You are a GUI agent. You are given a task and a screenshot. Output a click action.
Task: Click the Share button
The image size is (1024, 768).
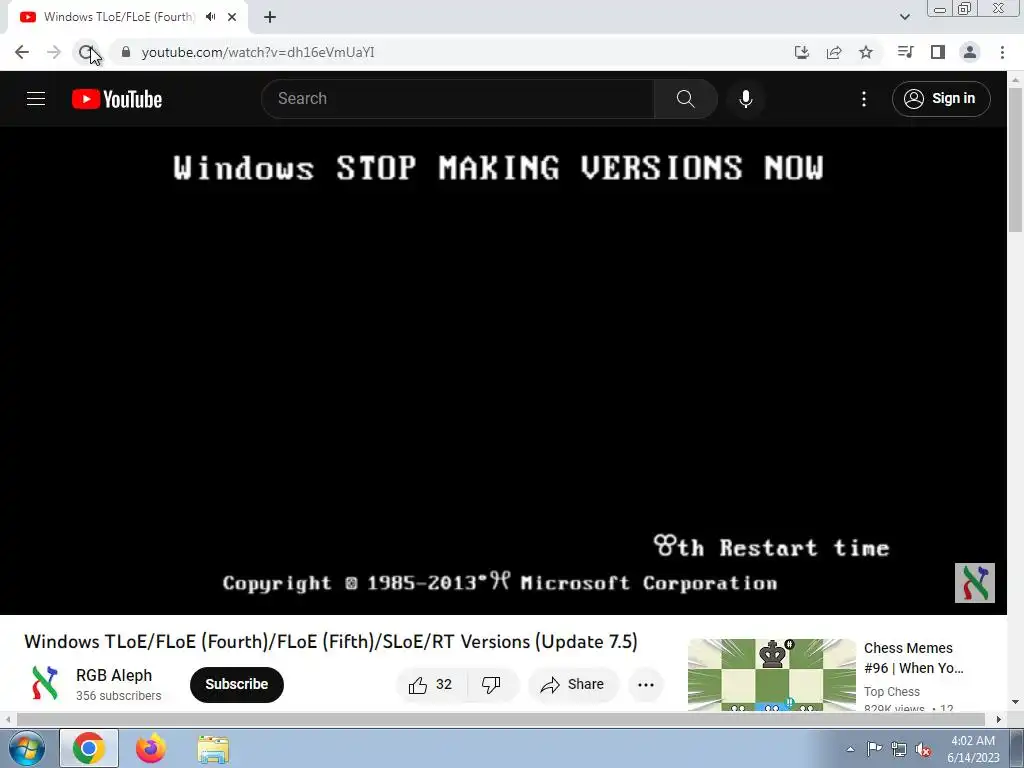click(x=573, y=684)
